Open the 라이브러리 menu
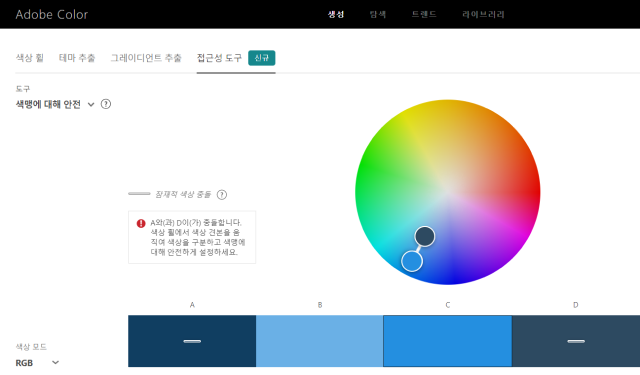640x375 pixels. click(x=483, y=14)
